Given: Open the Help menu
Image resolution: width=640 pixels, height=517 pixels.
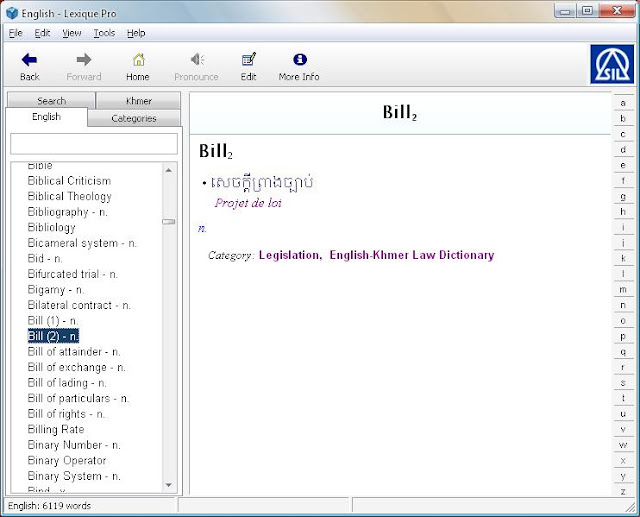Looking at the screenshot, I should pyautogui.click(x=136, y=33).
